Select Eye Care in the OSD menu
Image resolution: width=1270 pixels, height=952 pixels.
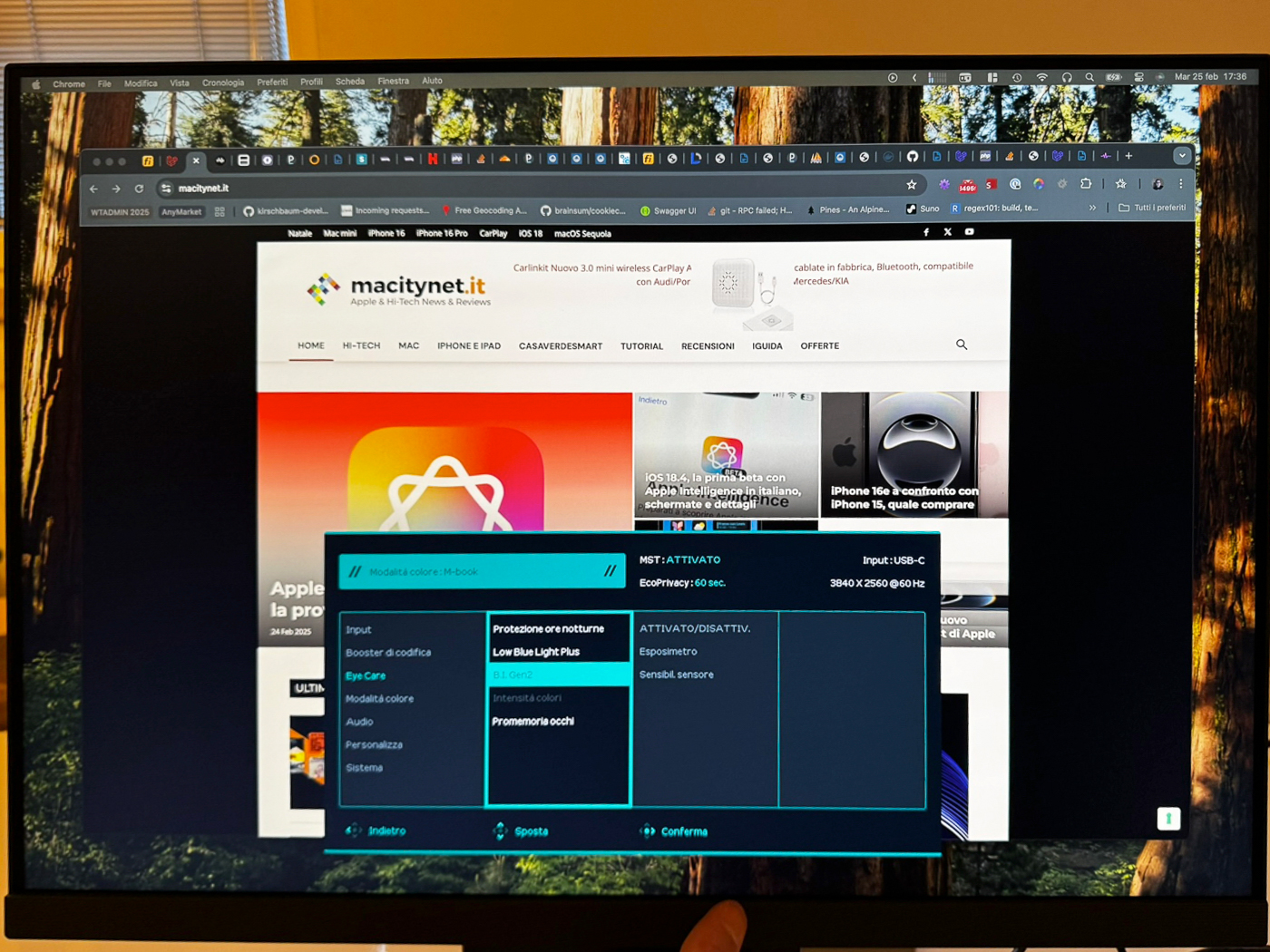(x=366, y=675)
